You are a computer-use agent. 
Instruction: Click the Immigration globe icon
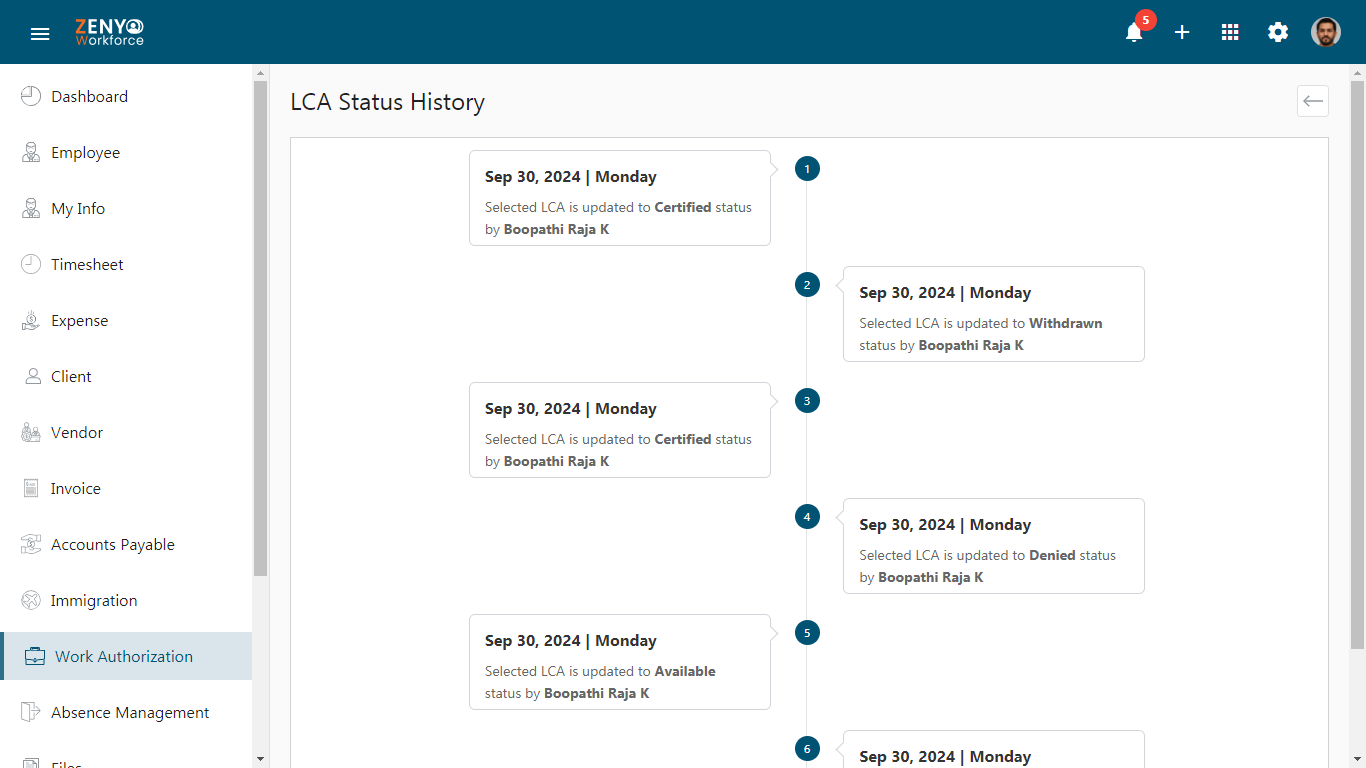point(31,601)
